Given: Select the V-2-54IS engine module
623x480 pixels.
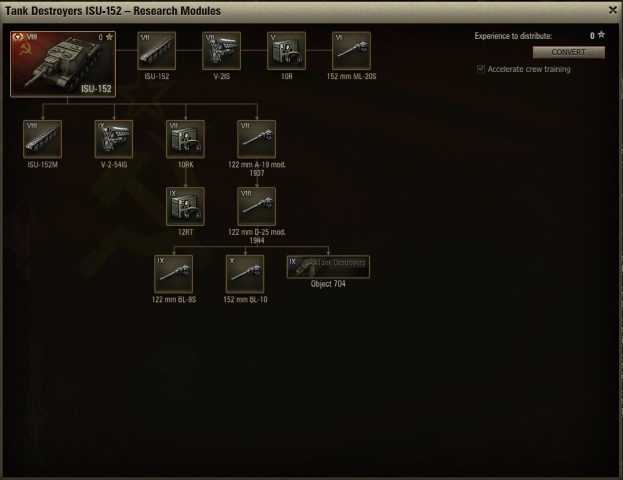Looking at the screenshot, I should [x=114, y=139].
